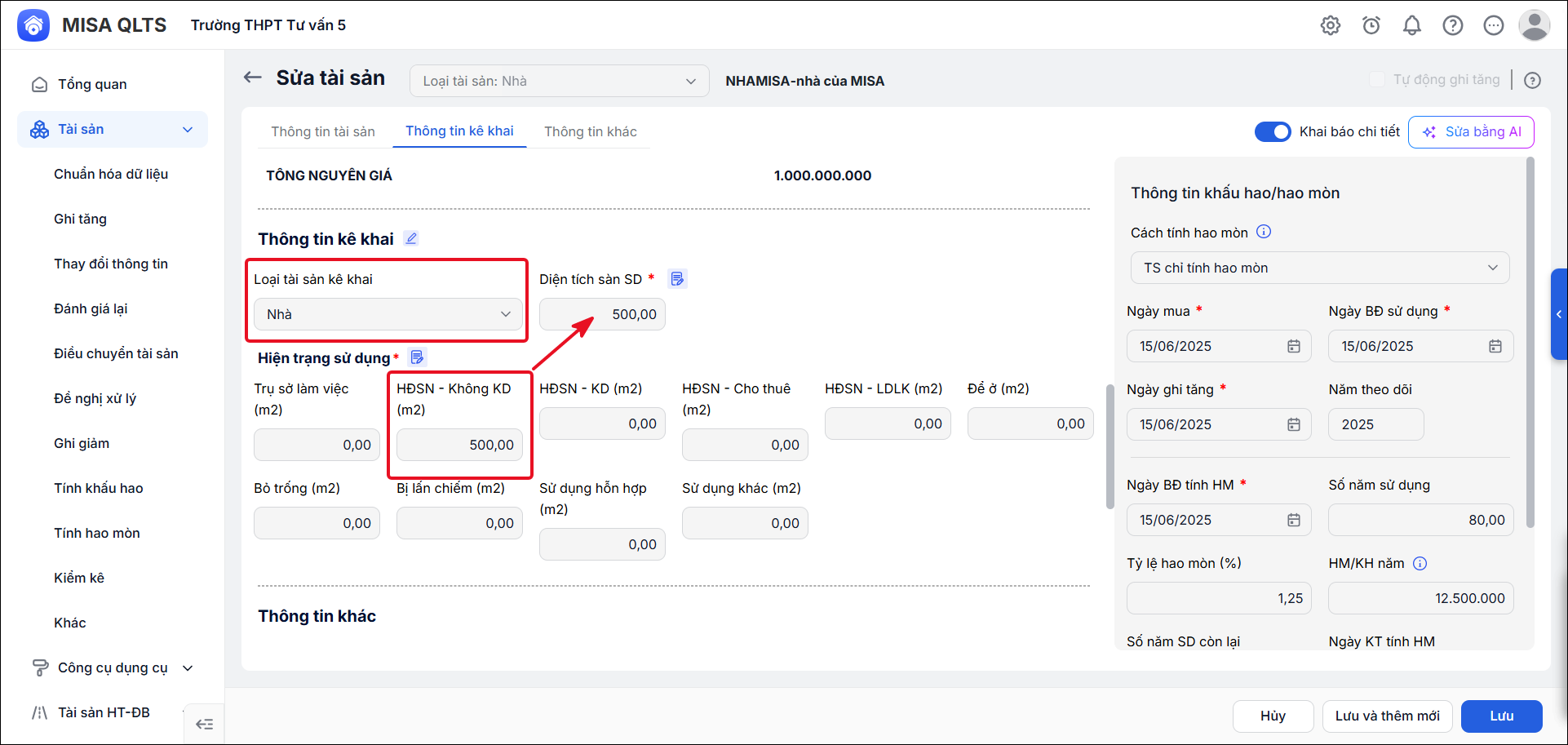Image resolution: width=1568 pixels, height=745 pixels.
Task: Click the depreciation panel scrollbar
Action: pos(1530,343)
